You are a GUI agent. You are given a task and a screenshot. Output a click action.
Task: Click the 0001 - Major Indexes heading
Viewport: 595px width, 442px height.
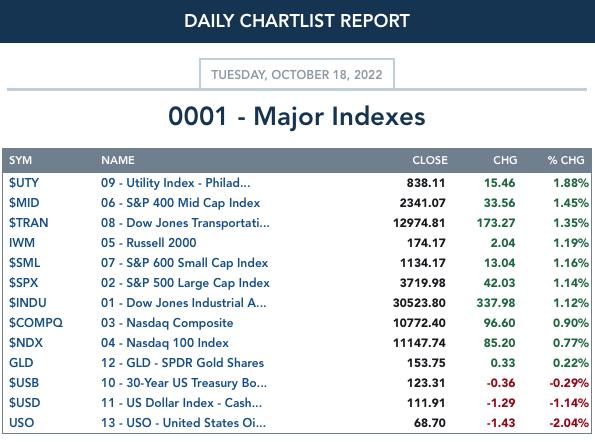[297, 116]
